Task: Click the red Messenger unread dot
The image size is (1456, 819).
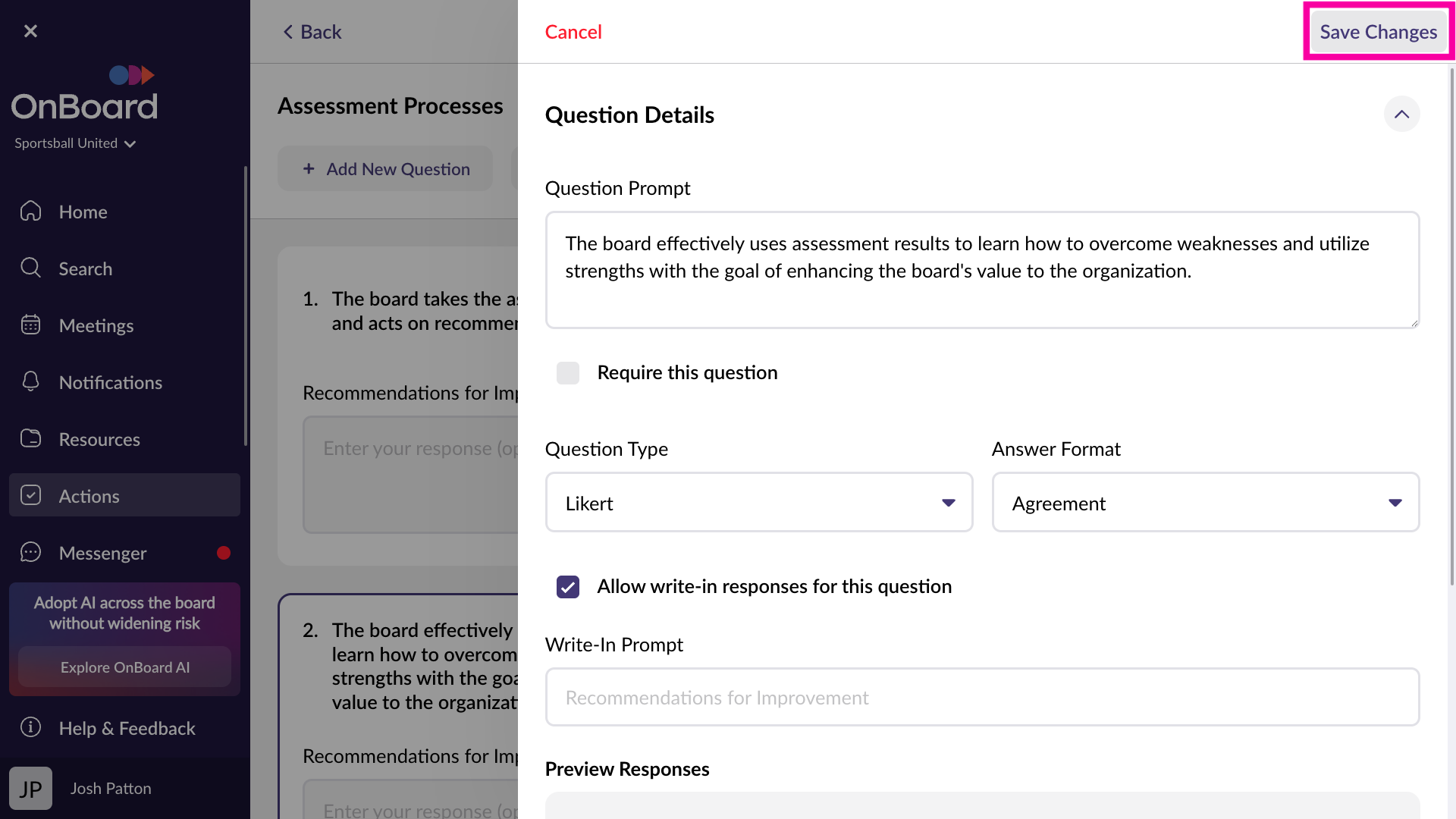Action: 223,553
